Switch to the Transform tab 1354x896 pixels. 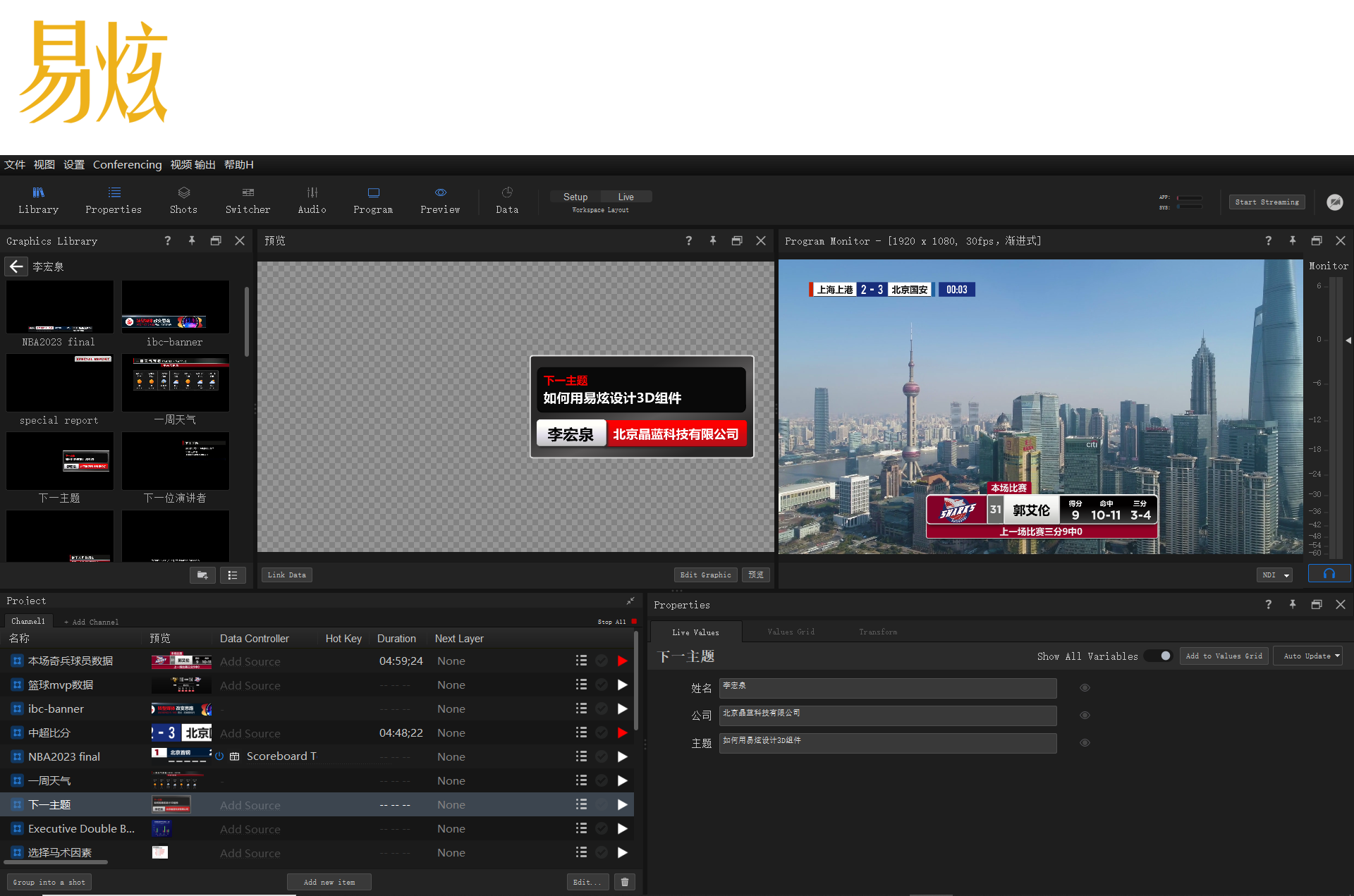click(878, 632)
